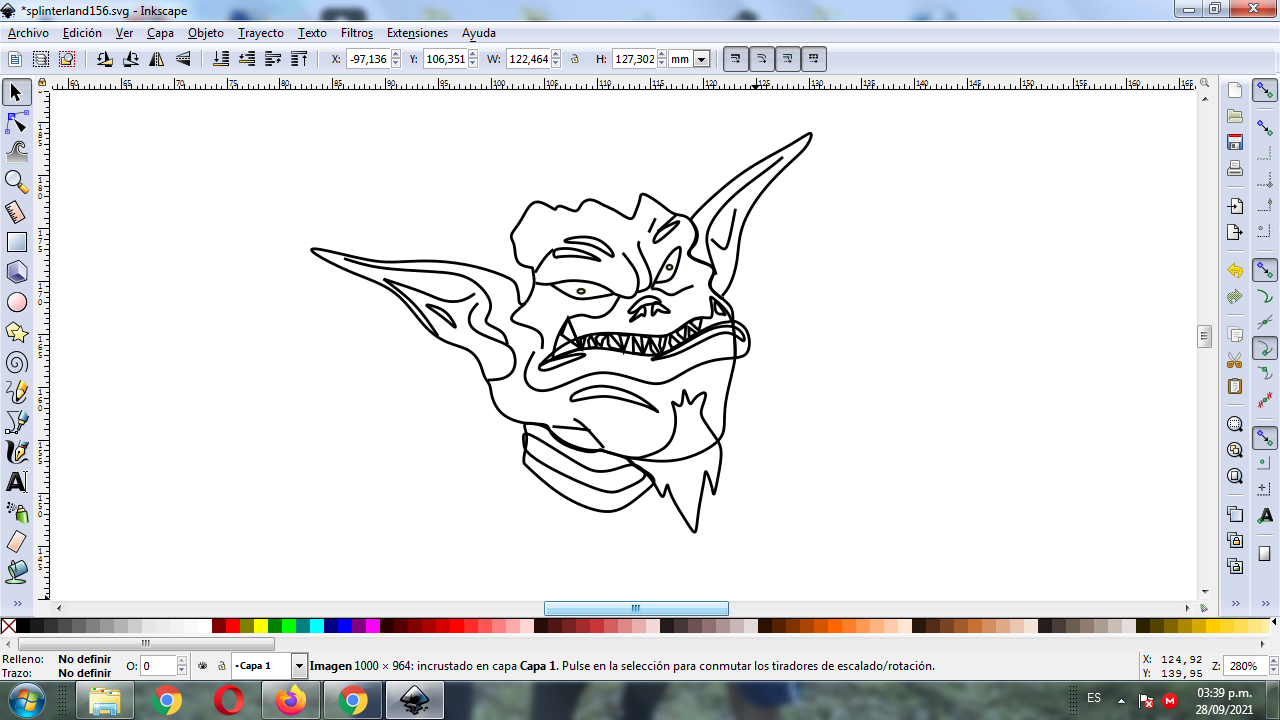The height and width of the screenshot is (720, 1280).
Task: Open the Edición menu
Action: [x=82, y=33]
